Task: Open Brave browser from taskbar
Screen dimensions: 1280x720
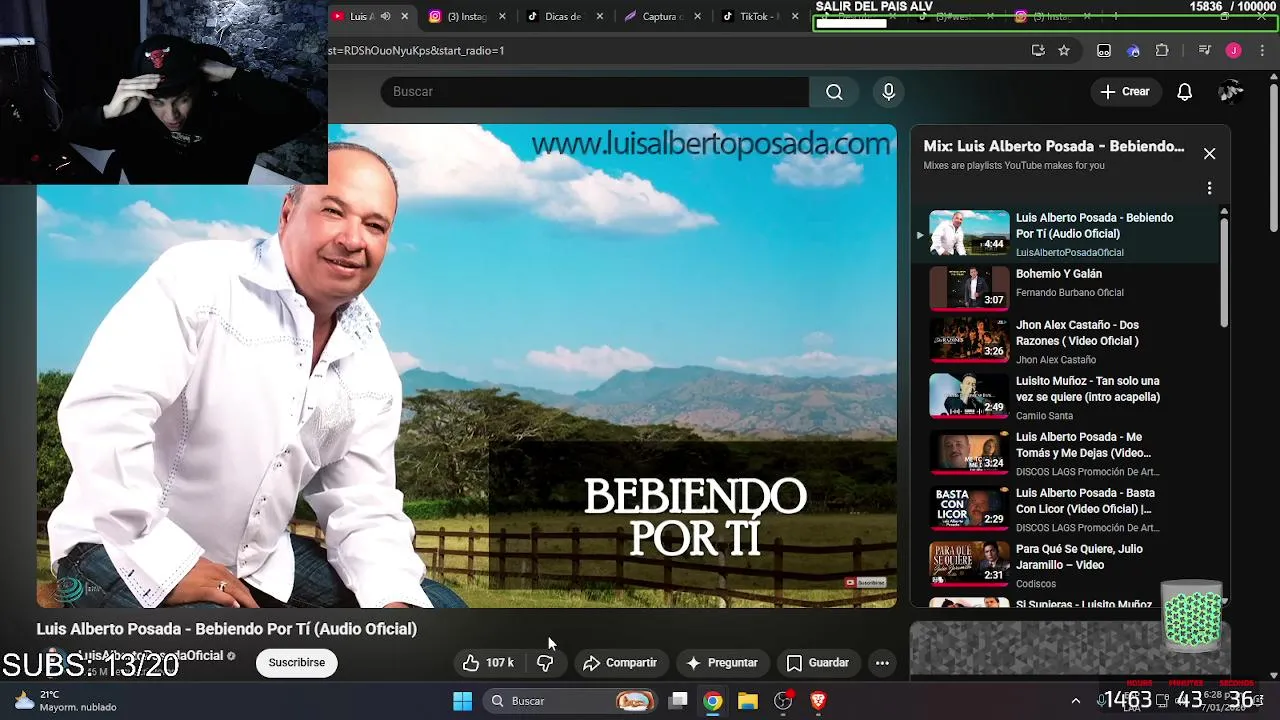Action: [x=818, y=701]
